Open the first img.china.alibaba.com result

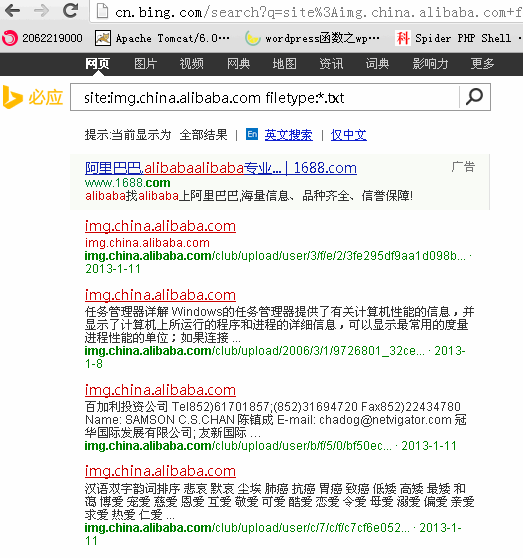pyautogui.click(x=160, y=226)
